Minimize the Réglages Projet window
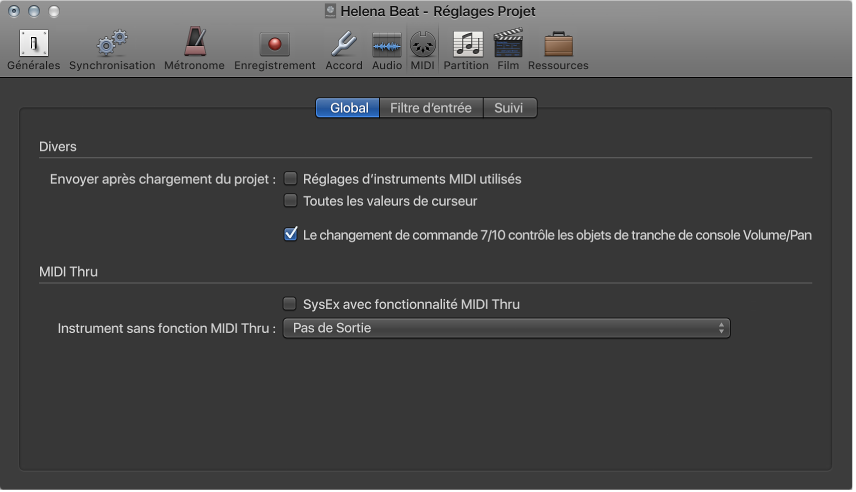Viewport: 856px width, 492px height. [x=34, y=11]
